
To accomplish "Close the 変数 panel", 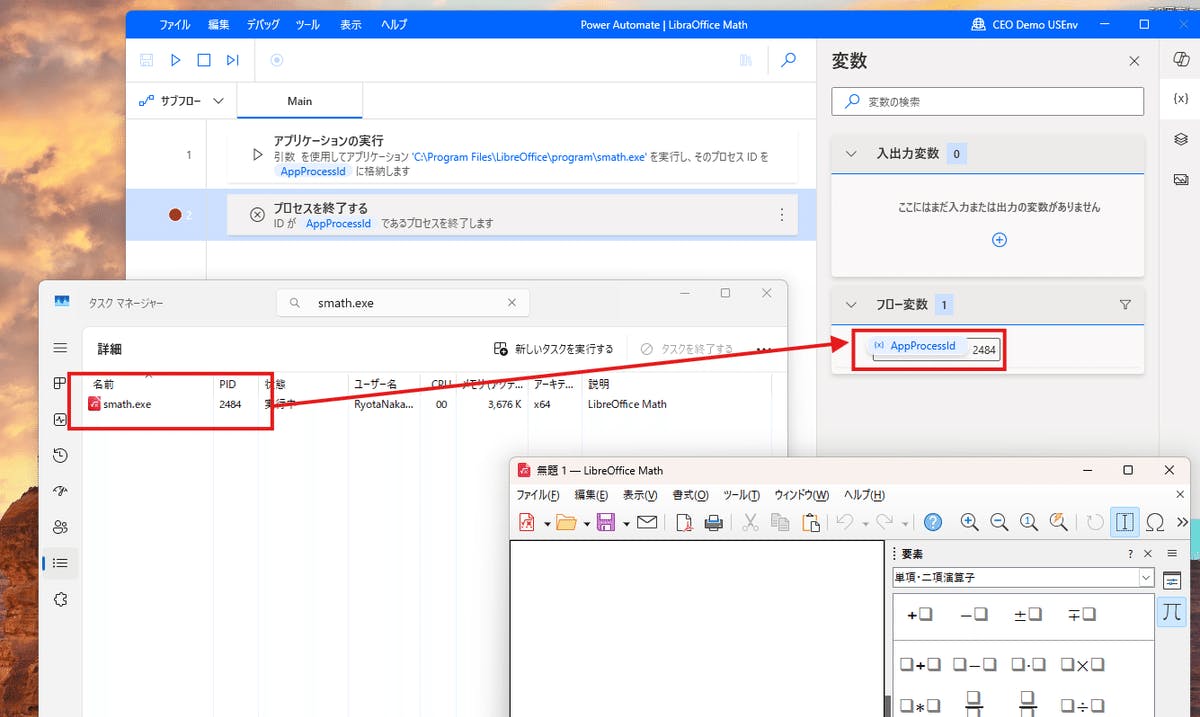I will 1134,61.
